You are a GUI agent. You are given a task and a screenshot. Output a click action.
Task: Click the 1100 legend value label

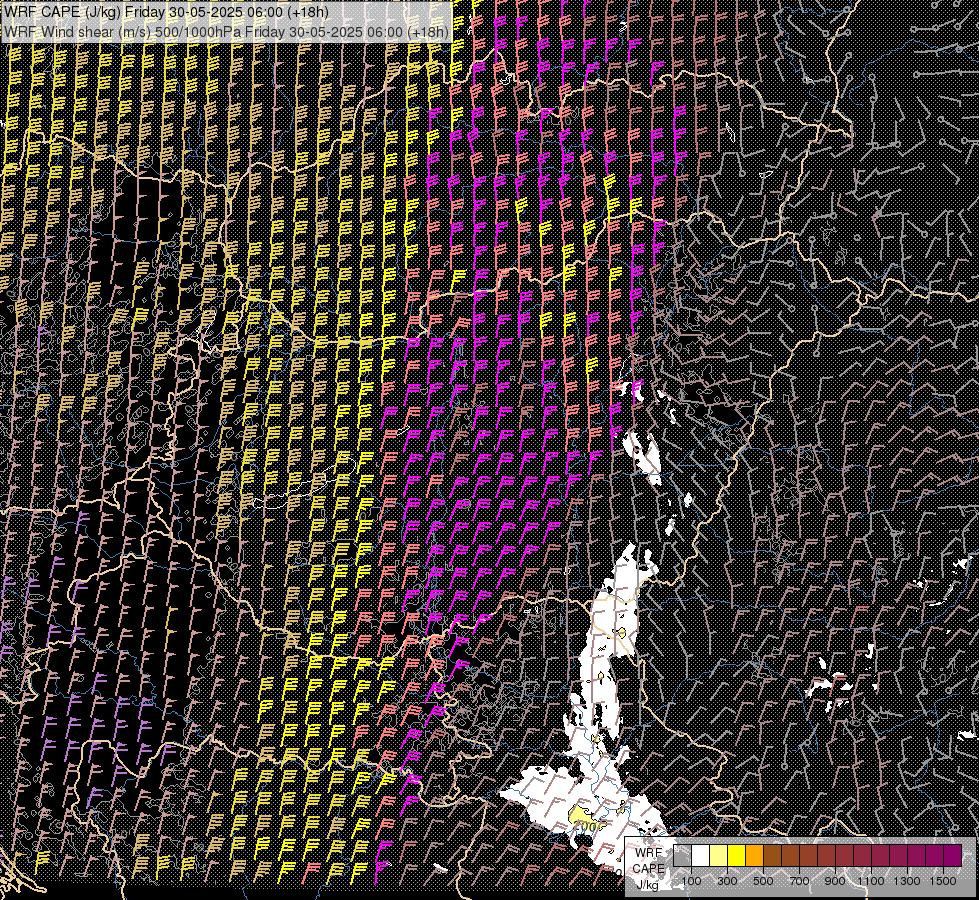[871, 881]
